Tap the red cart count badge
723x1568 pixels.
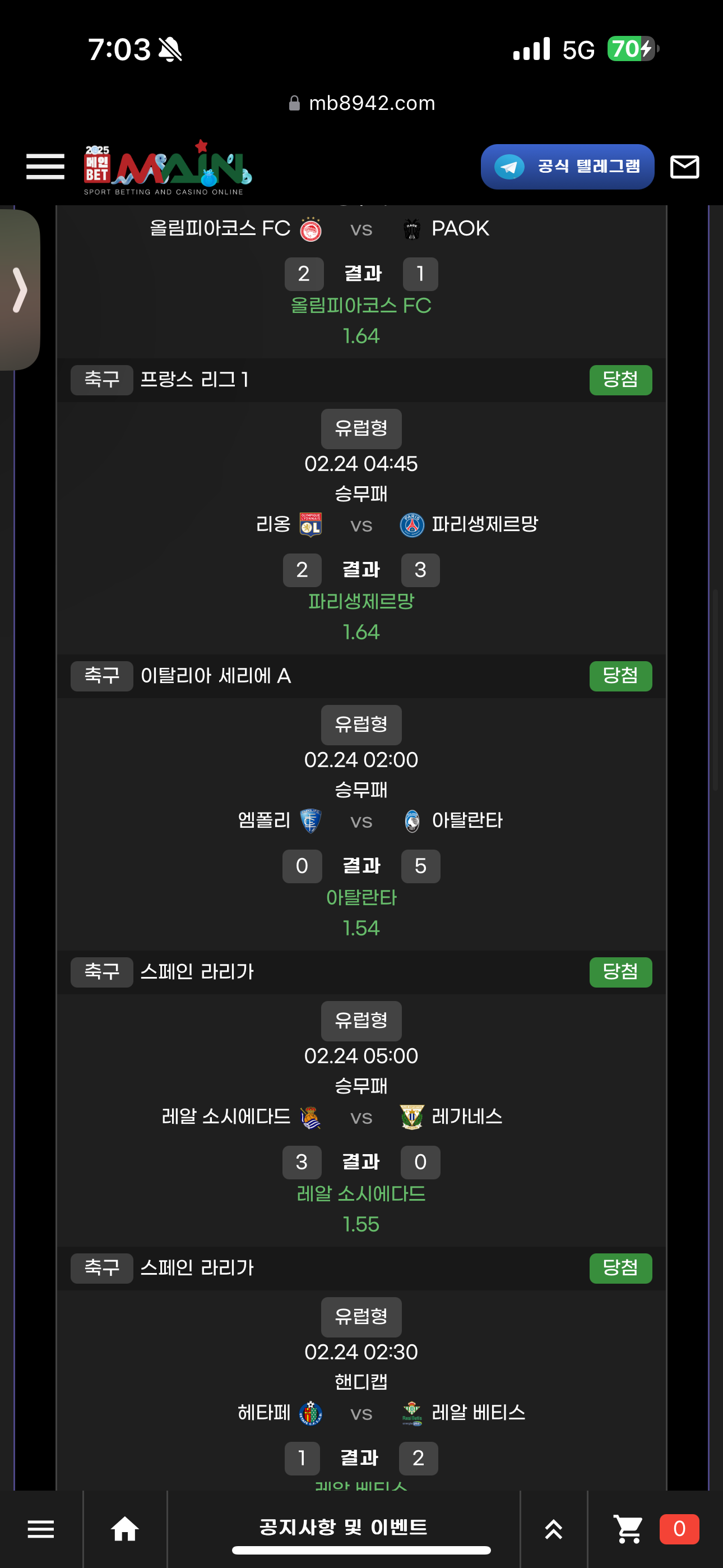[679, 1528]
